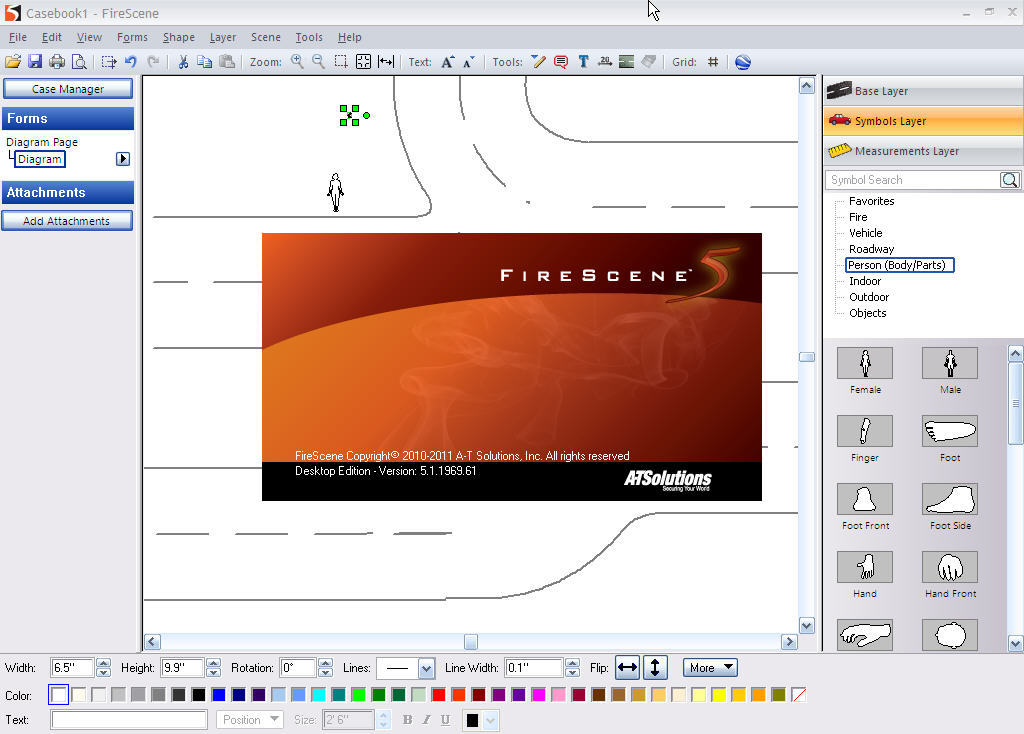Pick the measurement dimension tool
Image resolution: width=1024 pixels, height=734 pixels.
pyautogui.click(x=605, y=62)
